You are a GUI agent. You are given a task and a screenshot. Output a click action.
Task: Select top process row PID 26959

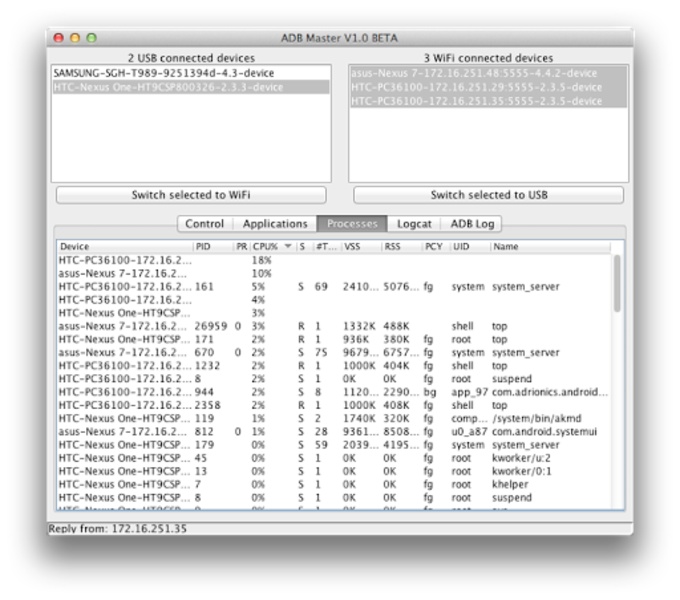point(334,326)
